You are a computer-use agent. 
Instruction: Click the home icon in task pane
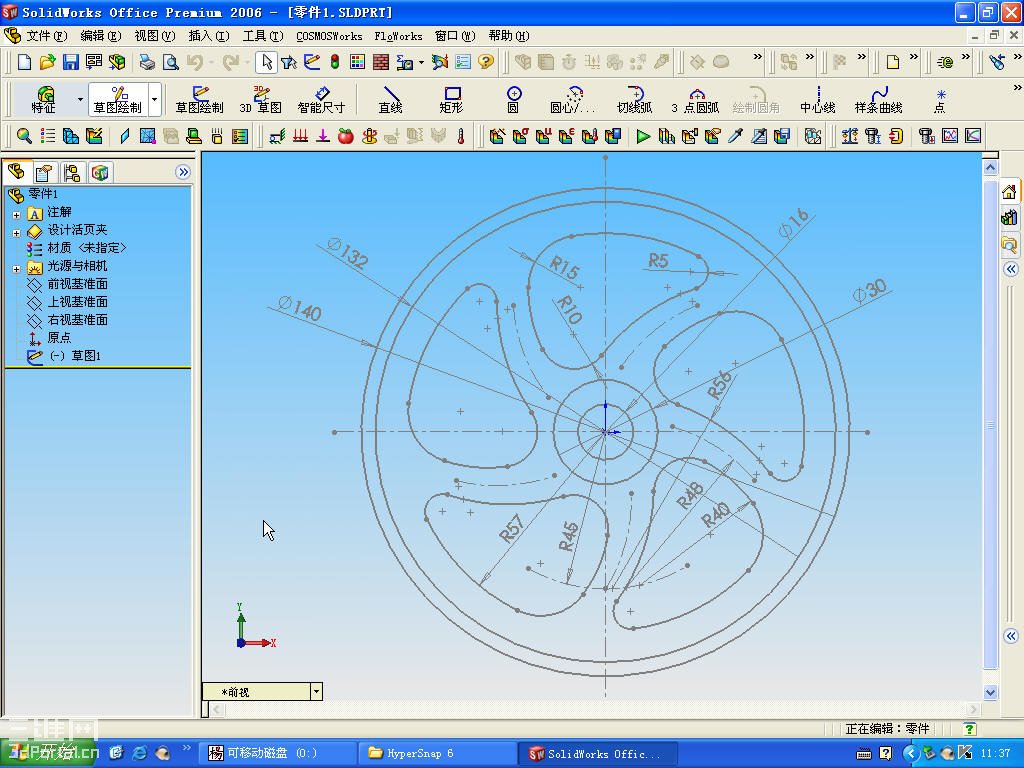point(1009,192)
